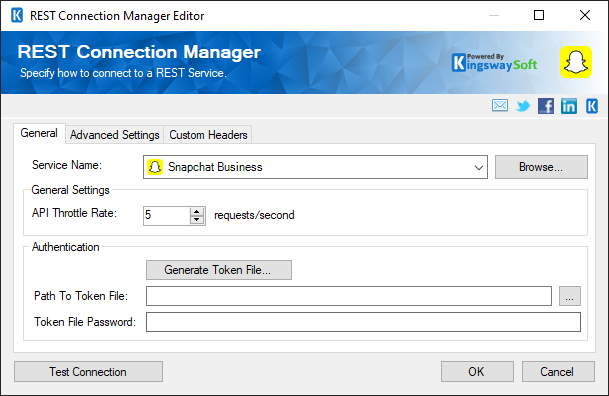Viewport: 609px width, 396px height.
Task: Click the 'Path To Token File:' label
Action: (x=81, y=296)
